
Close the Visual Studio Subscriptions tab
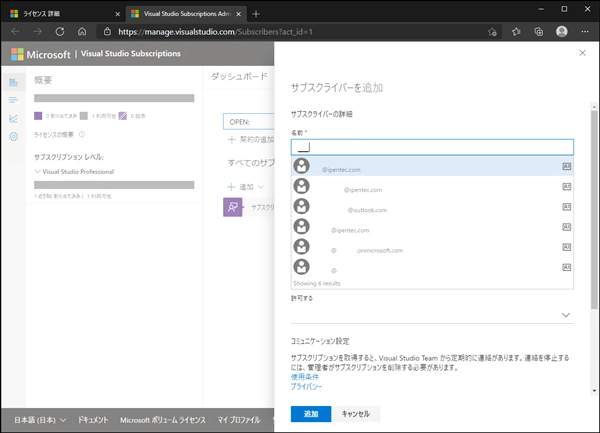[239, 14]
